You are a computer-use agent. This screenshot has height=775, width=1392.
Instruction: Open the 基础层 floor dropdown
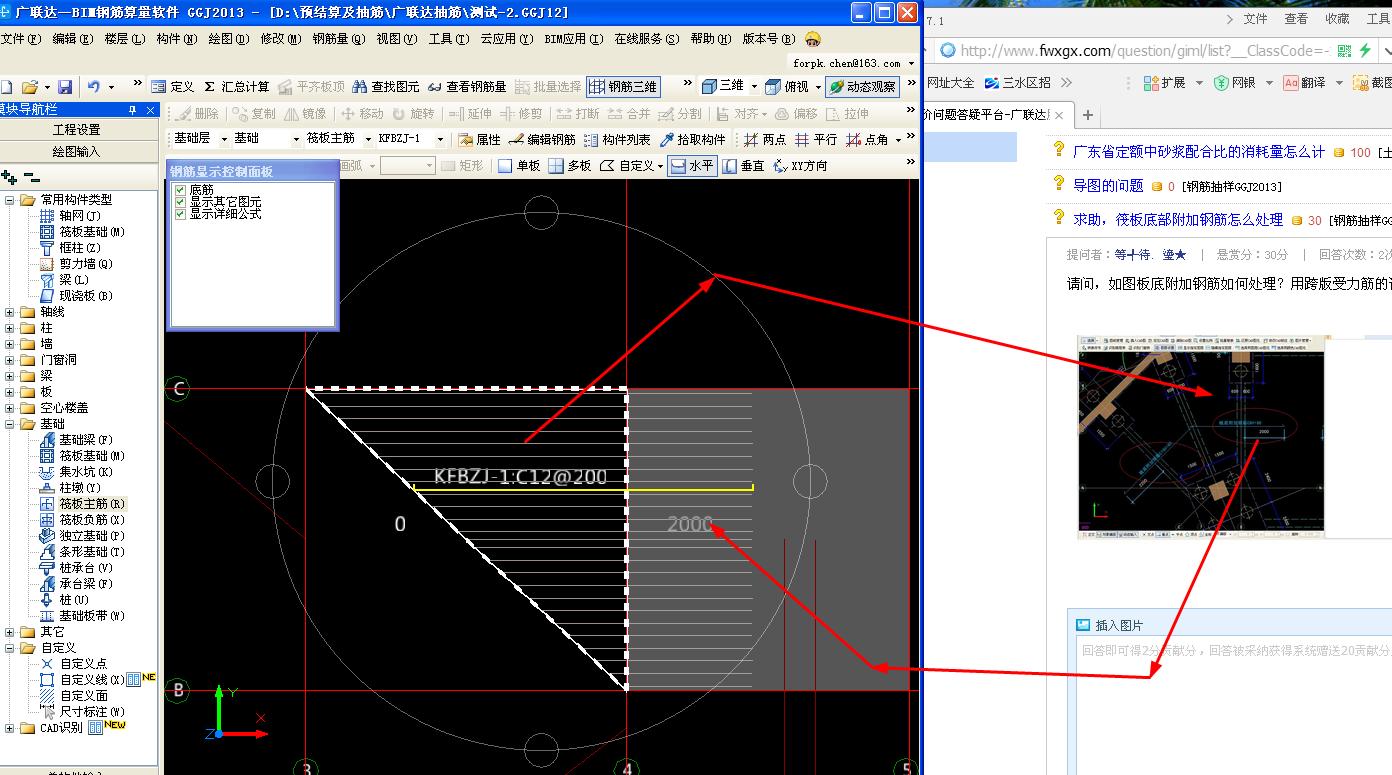click(x=224, y=140)
